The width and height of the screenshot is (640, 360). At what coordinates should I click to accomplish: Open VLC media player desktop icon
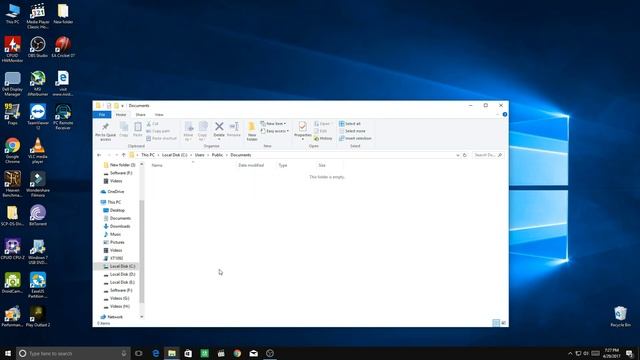click(x=38, y=151)
